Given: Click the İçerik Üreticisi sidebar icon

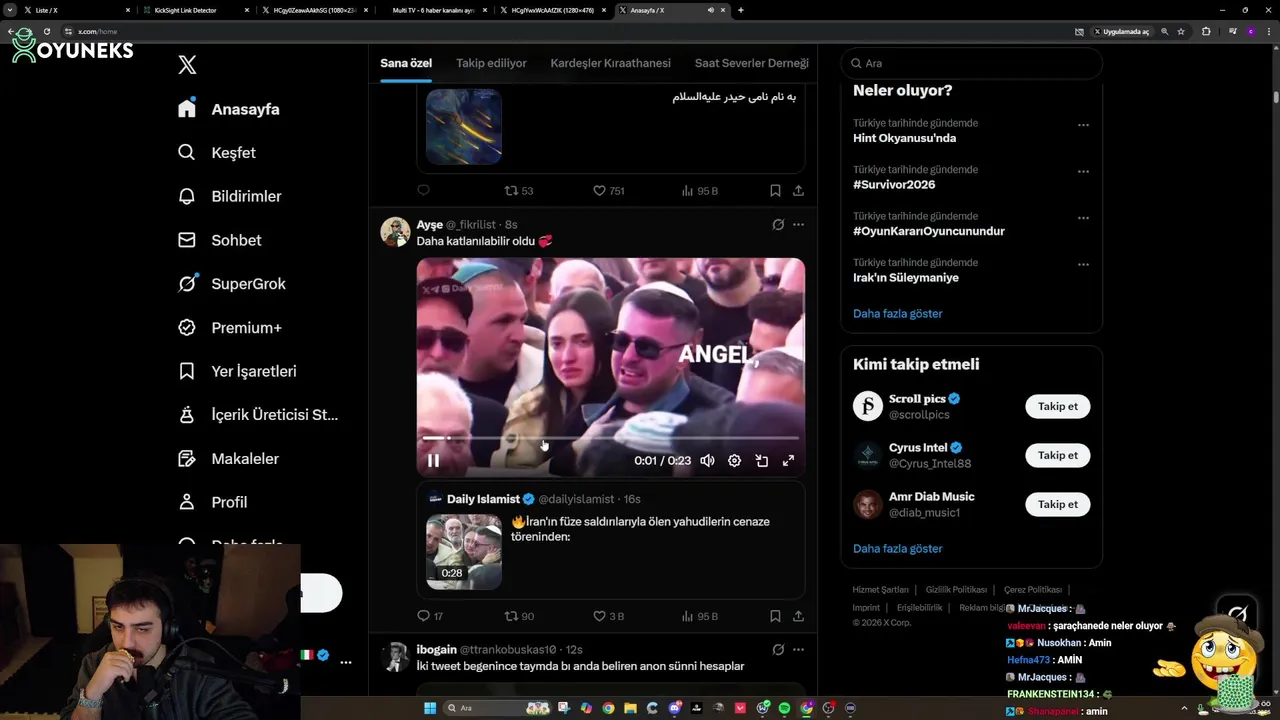Looking at the screenshot, I should click(187, 415).
